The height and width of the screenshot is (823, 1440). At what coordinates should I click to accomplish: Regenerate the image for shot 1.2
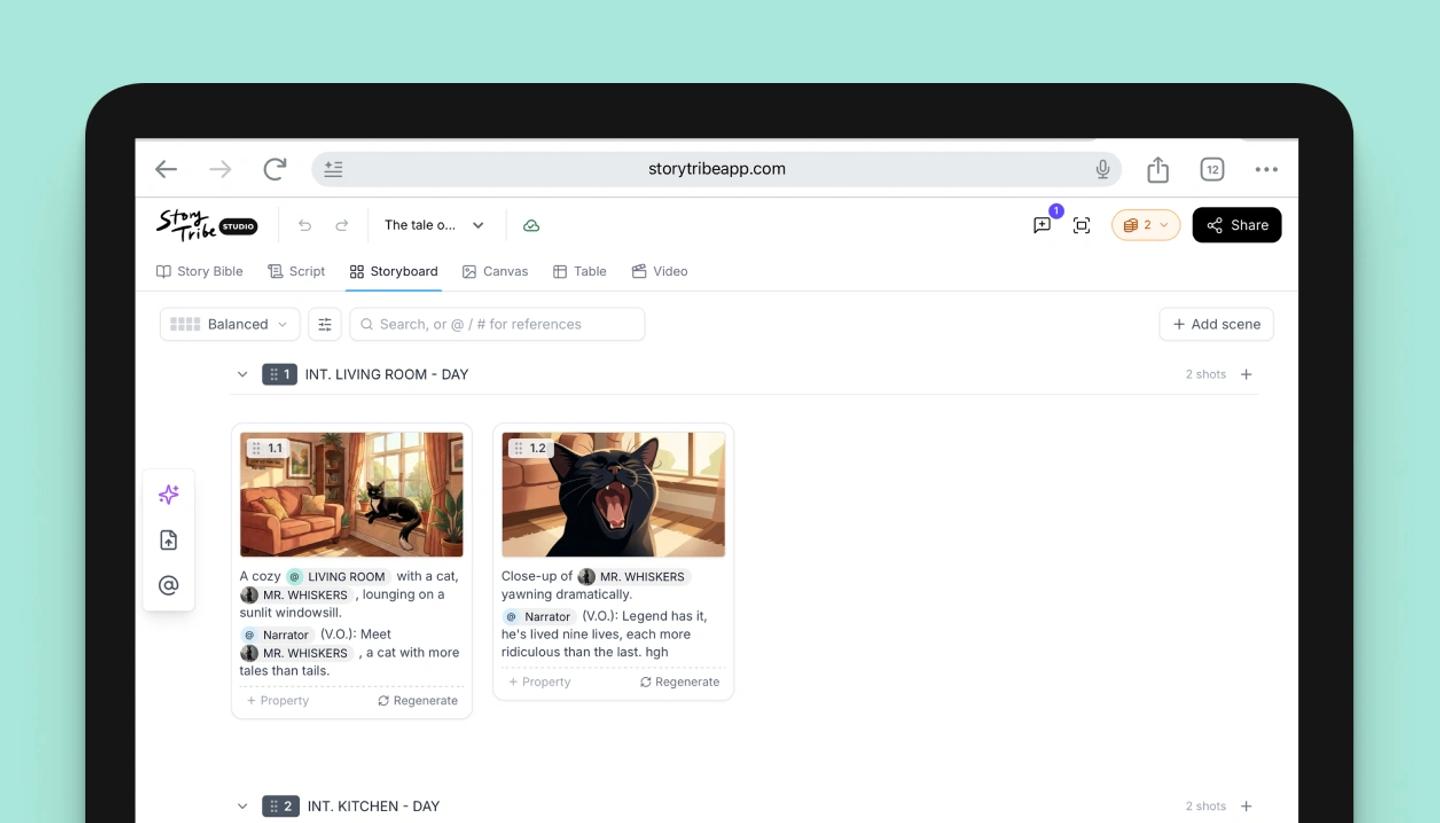680,682
